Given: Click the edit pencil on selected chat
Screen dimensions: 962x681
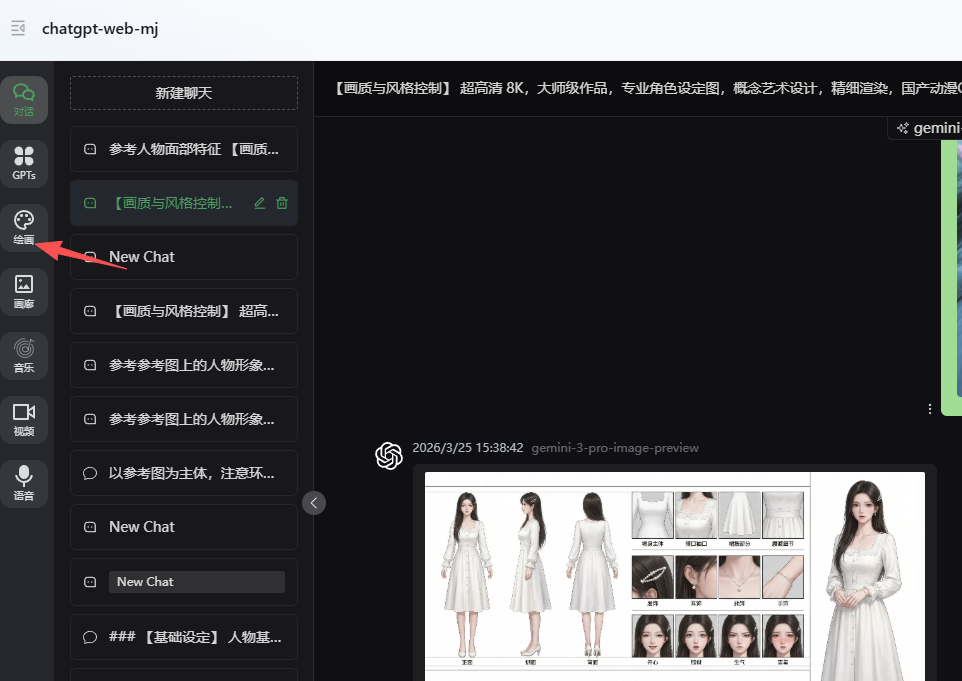Looking at the screenshot, I should coord(260,203).
